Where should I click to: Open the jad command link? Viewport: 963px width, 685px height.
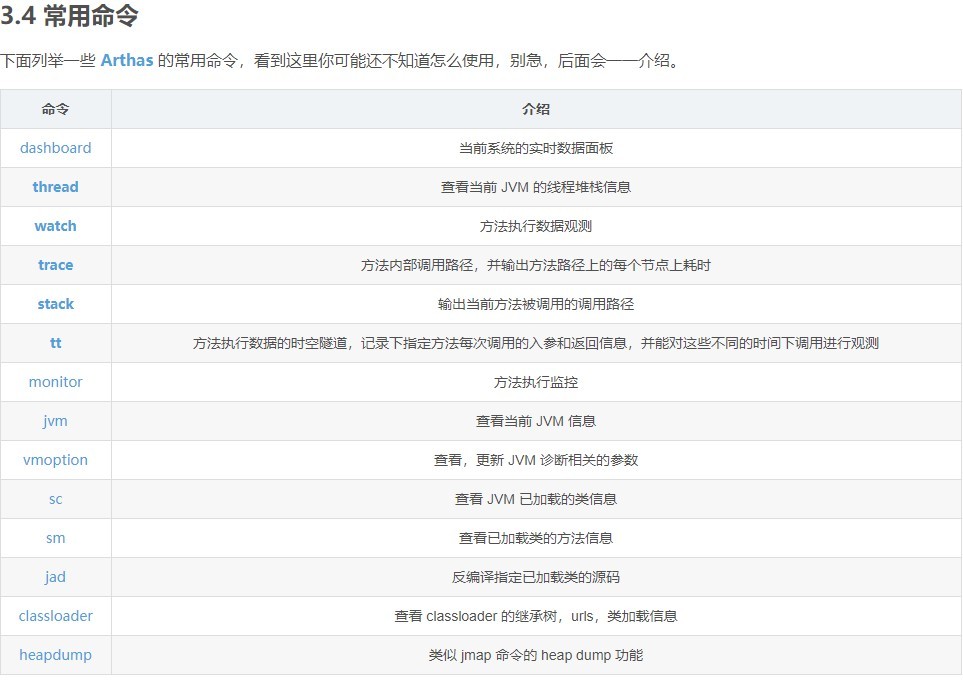pos(55,577)
